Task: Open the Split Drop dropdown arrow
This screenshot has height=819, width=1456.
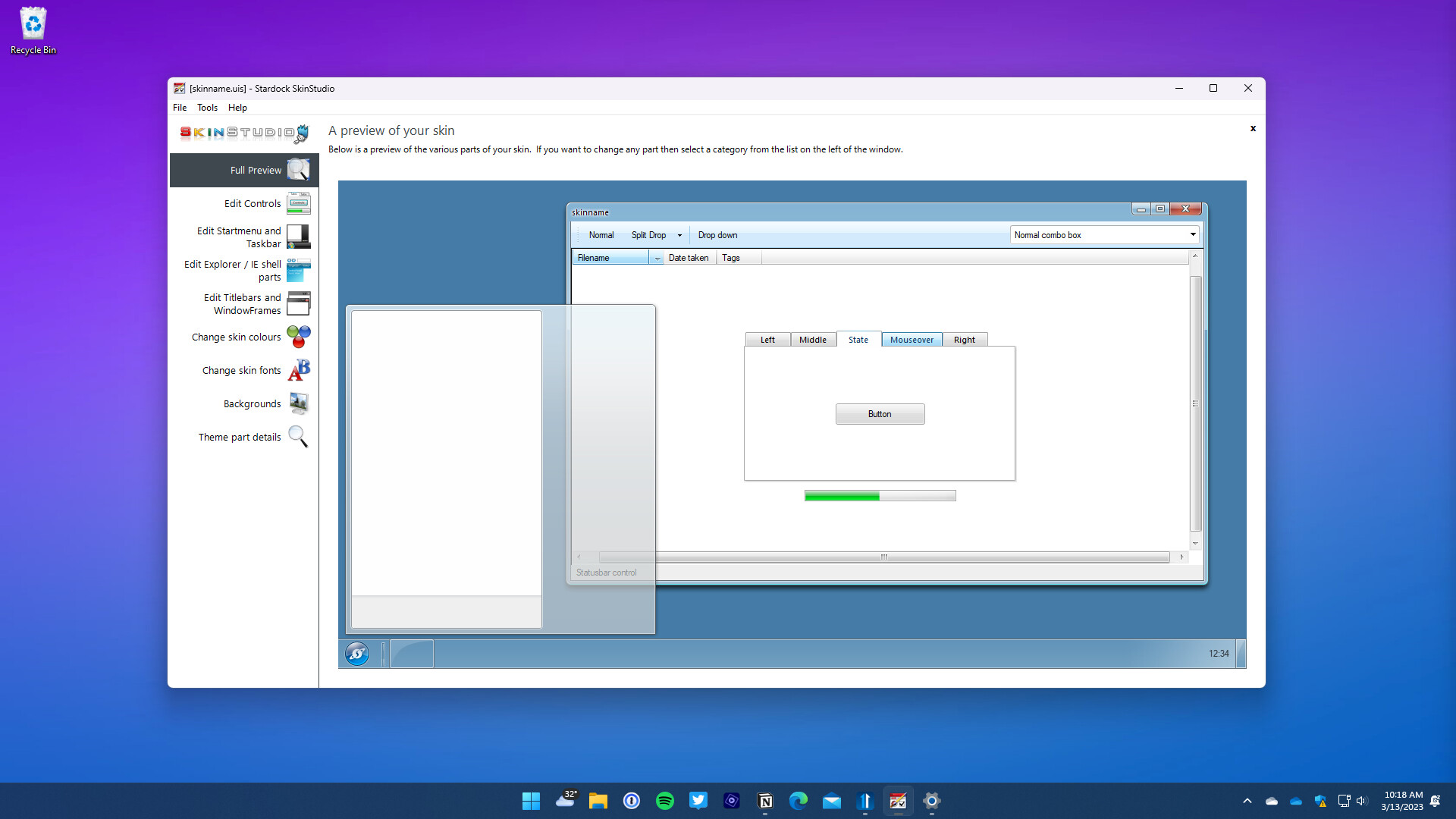Action: pyautogui.click(x=679, y=235)
